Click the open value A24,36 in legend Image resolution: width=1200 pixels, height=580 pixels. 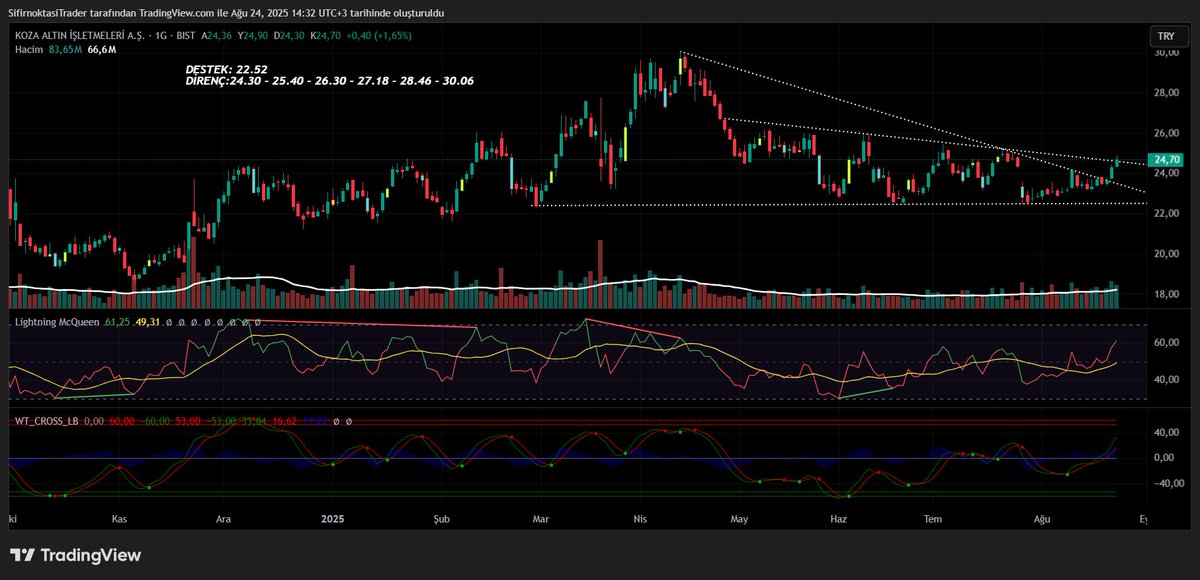click(217, 36)
